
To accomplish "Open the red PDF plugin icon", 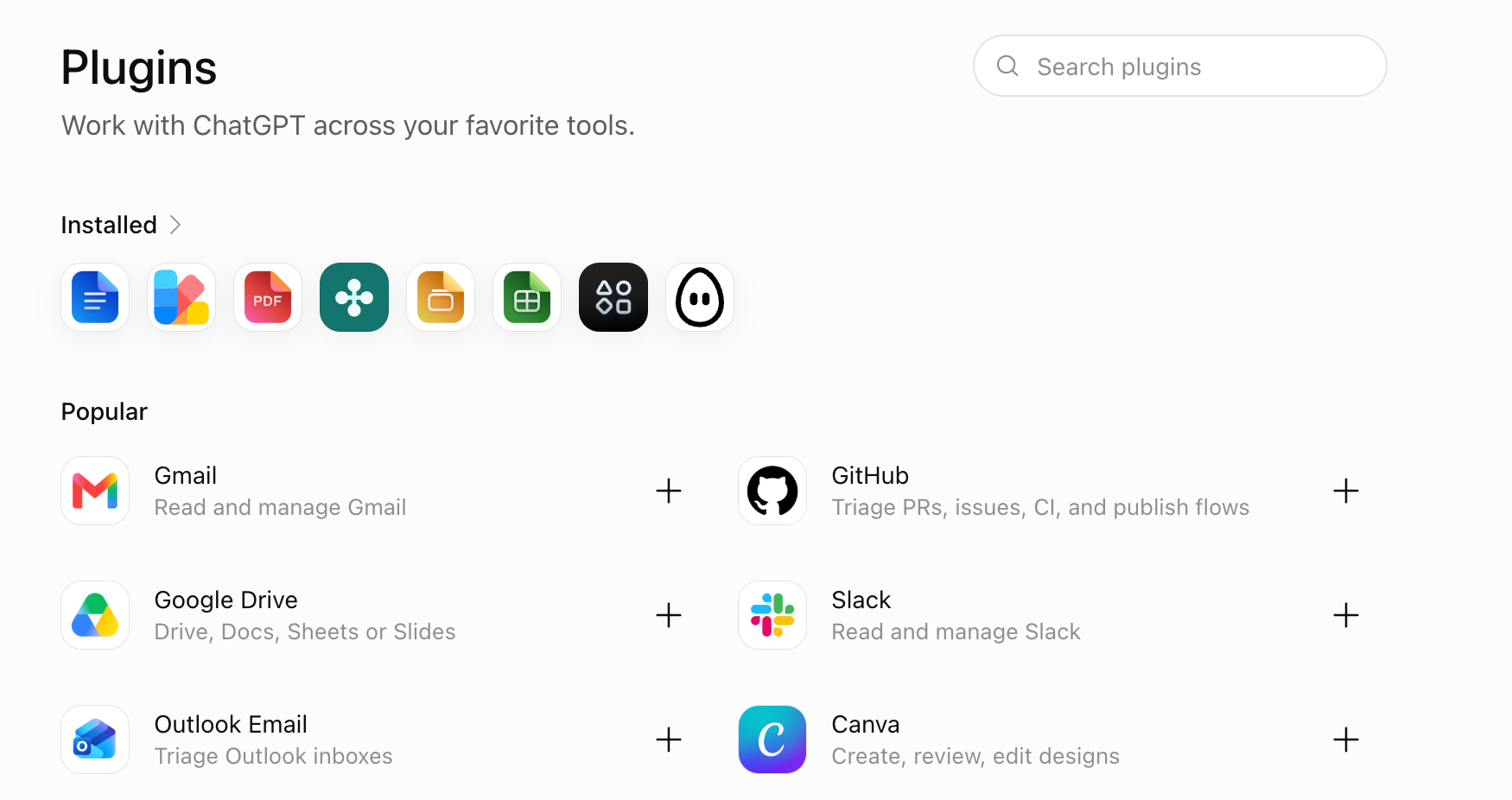I will tap(268, 297).
